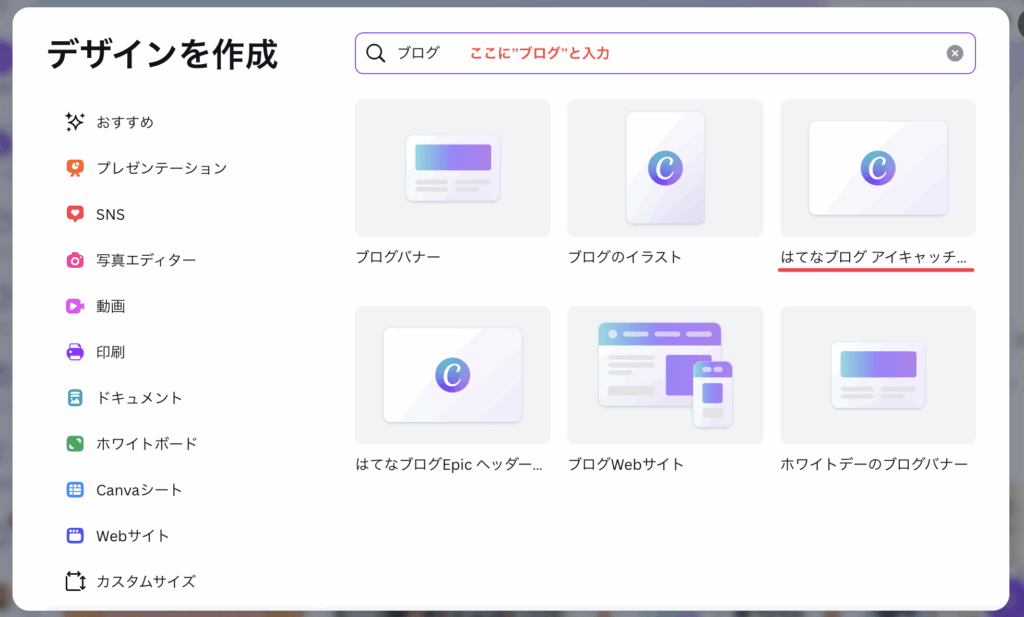Click the green ホワイトボード icon

(x=75, y=444)
